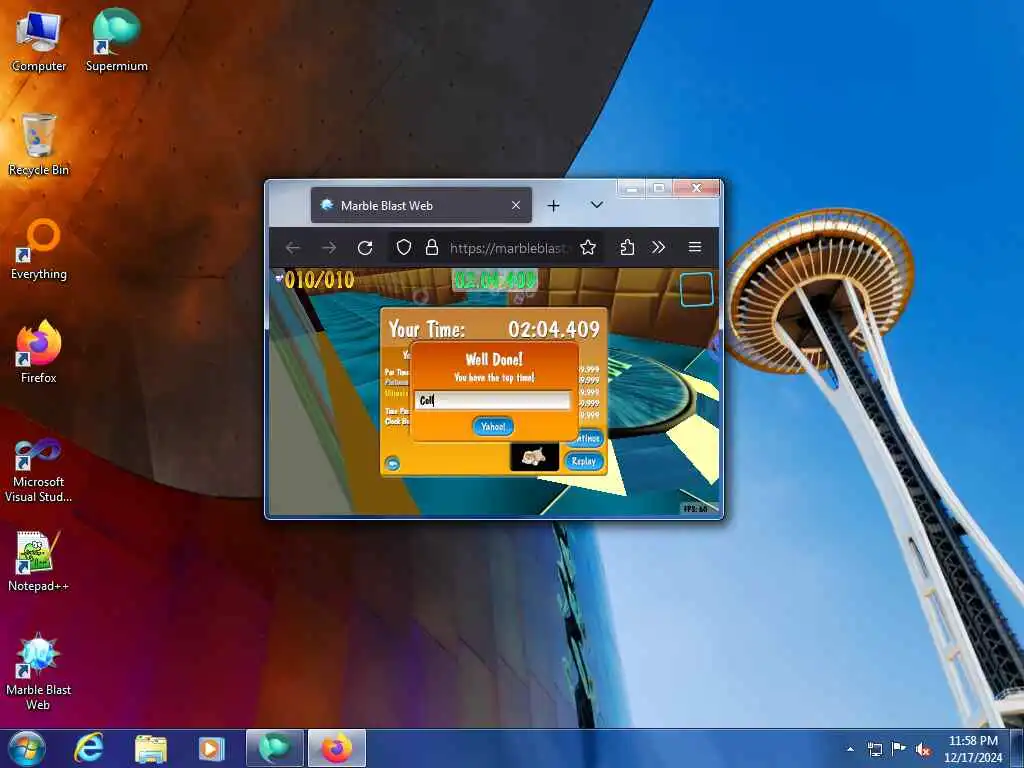Click the 'Your Time:' label
The width and height of the screenshot is (1024, 768).
pyautogui.click(x=426, y=329)
